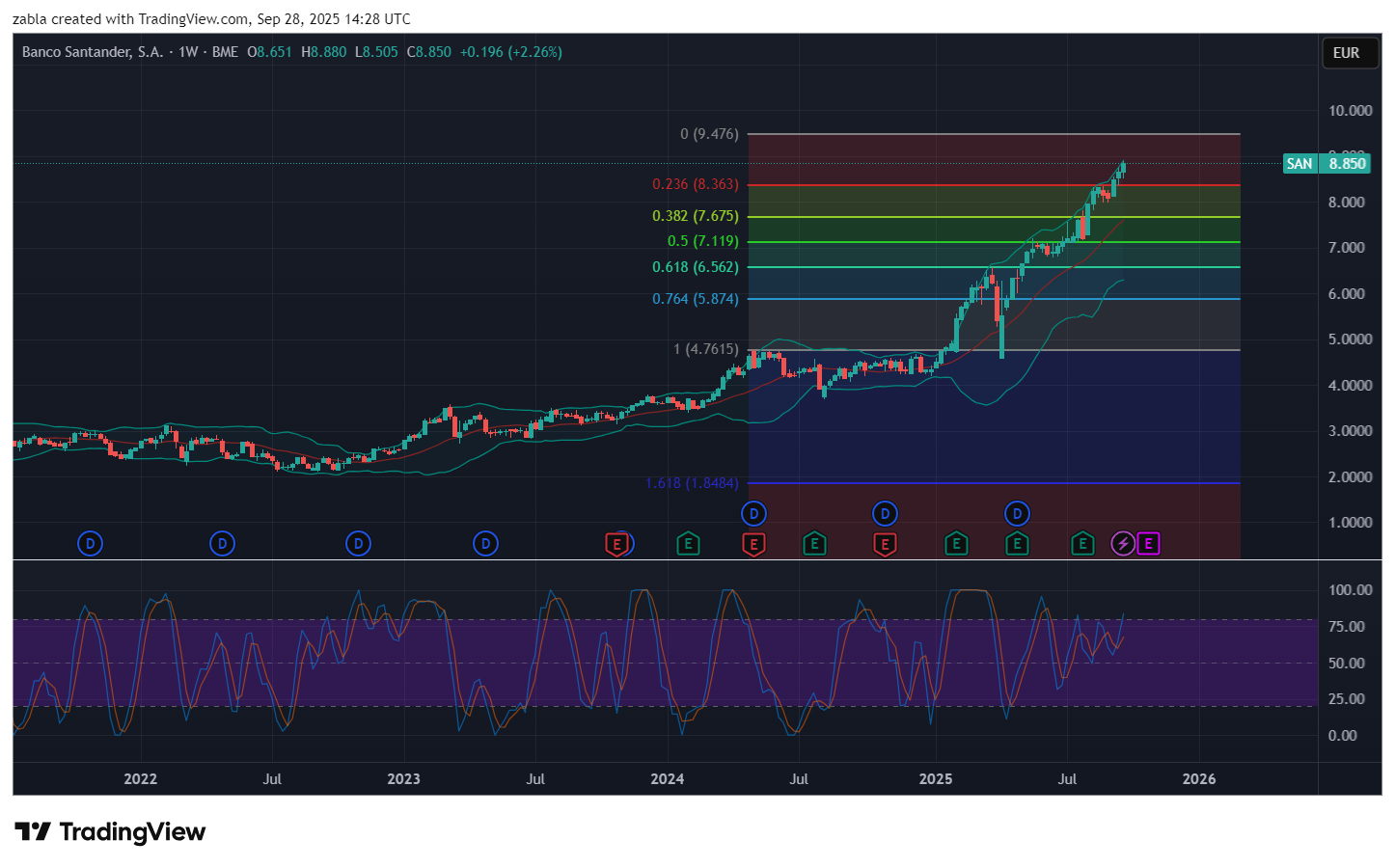Select the Fibonacci 0.764 (5.874) level label
This screenshot has height=868, width=1395.
[695, 299]
